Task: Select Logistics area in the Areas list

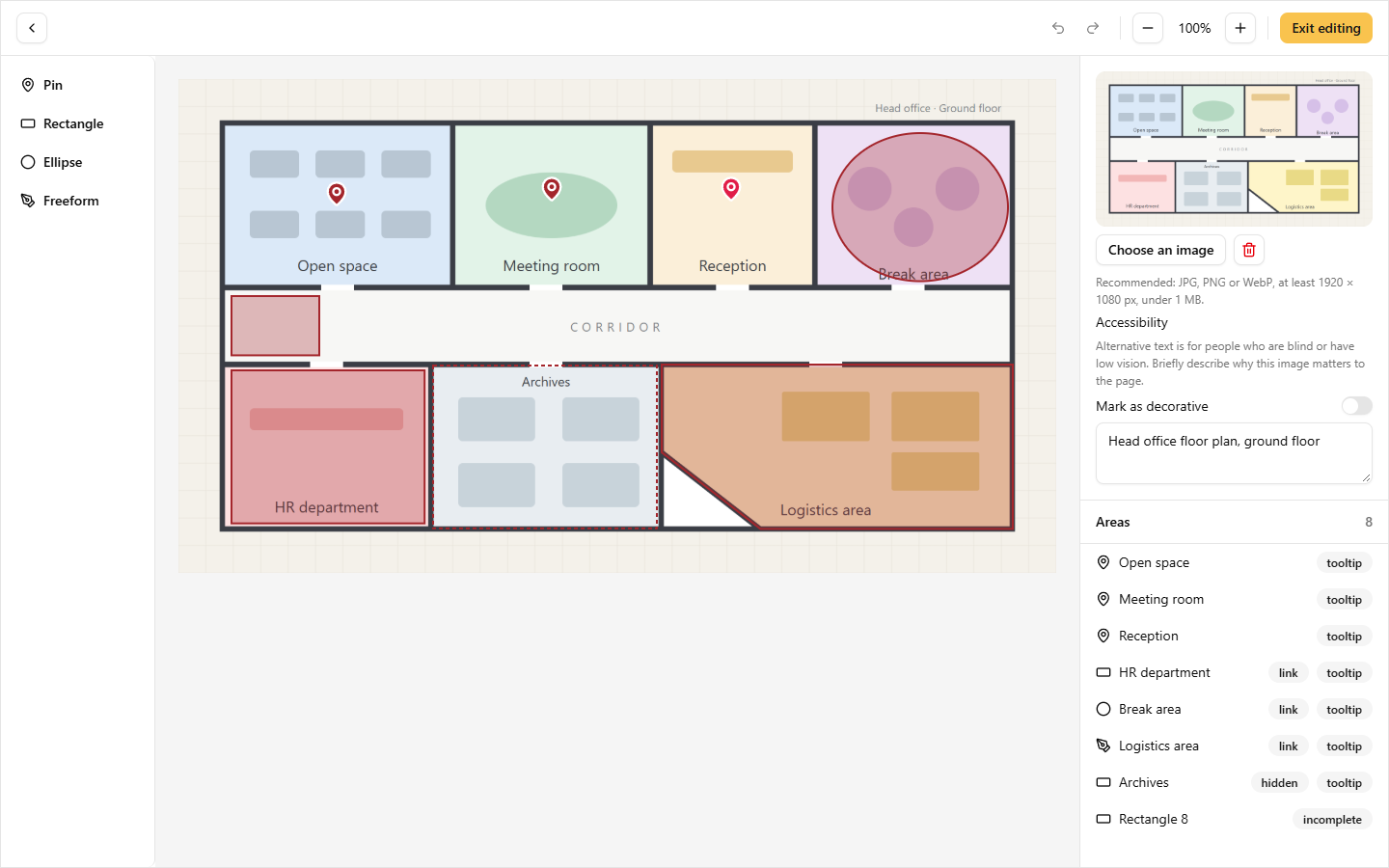Action: click(x=1234, y=746)
